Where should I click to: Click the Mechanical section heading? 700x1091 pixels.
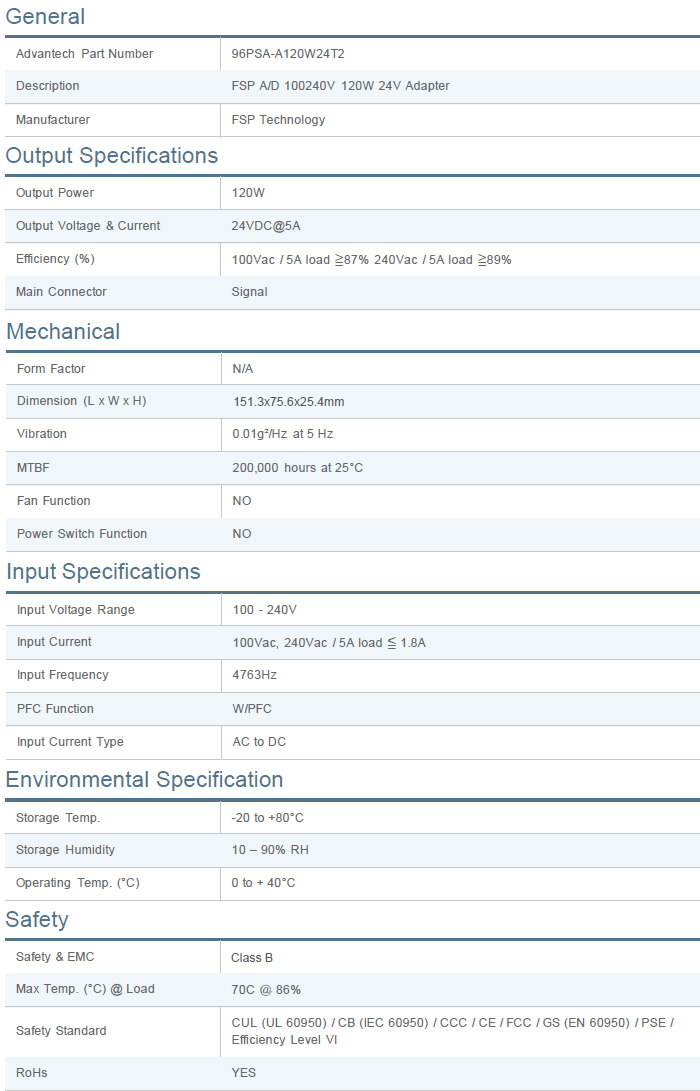(x=63, y=332)
